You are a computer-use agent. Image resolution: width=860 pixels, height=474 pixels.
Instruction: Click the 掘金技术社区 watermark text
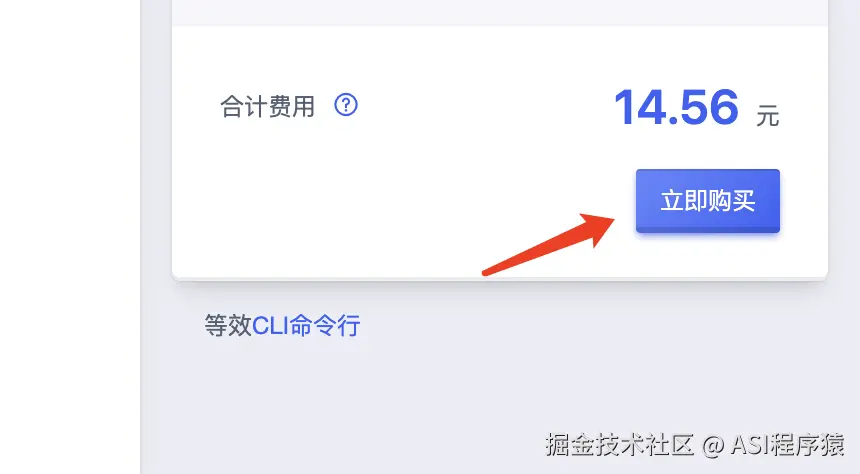pos(620,444)
